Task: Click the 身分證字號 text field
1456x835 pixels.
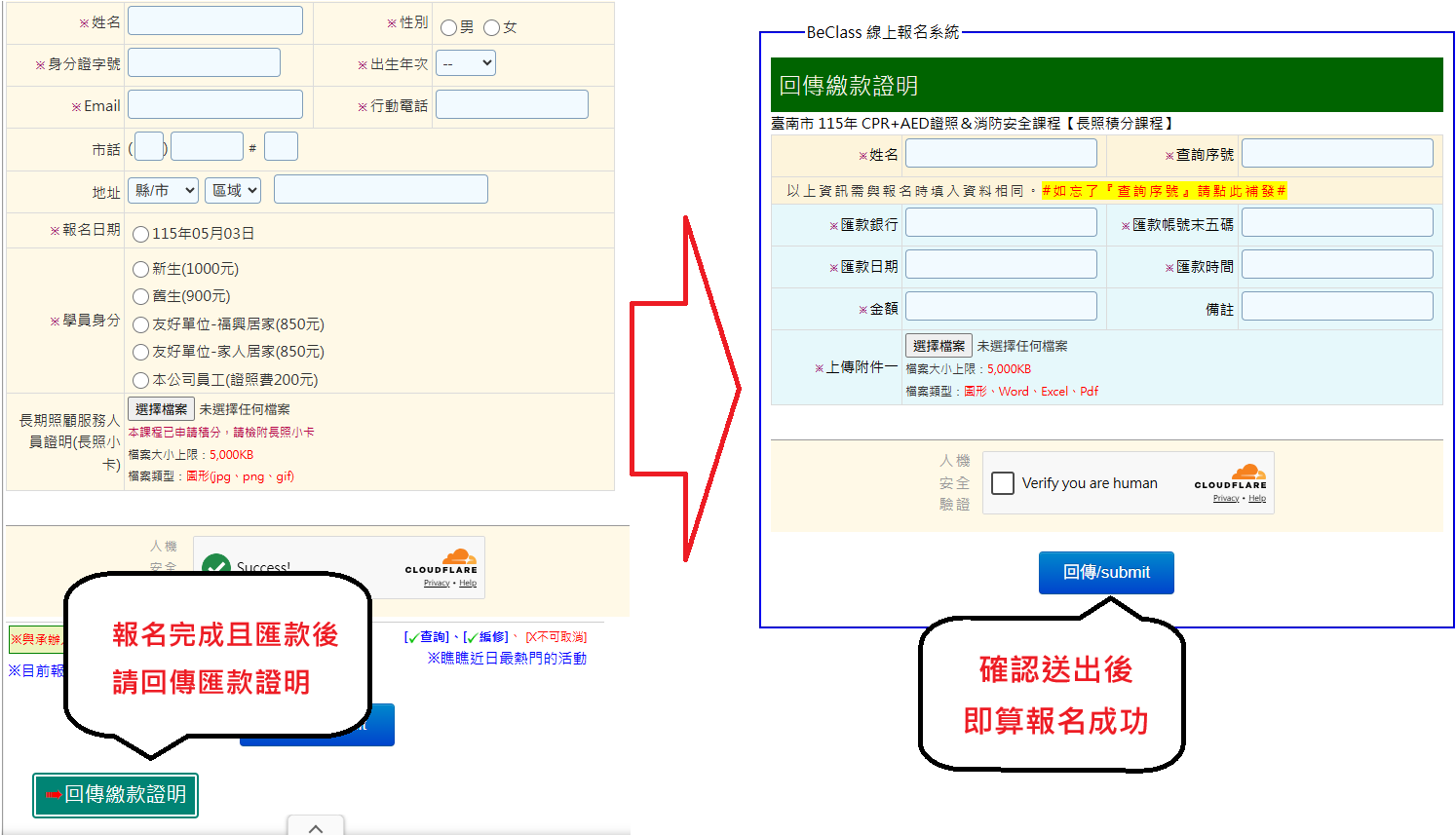Action: click(x=204, y=63)
